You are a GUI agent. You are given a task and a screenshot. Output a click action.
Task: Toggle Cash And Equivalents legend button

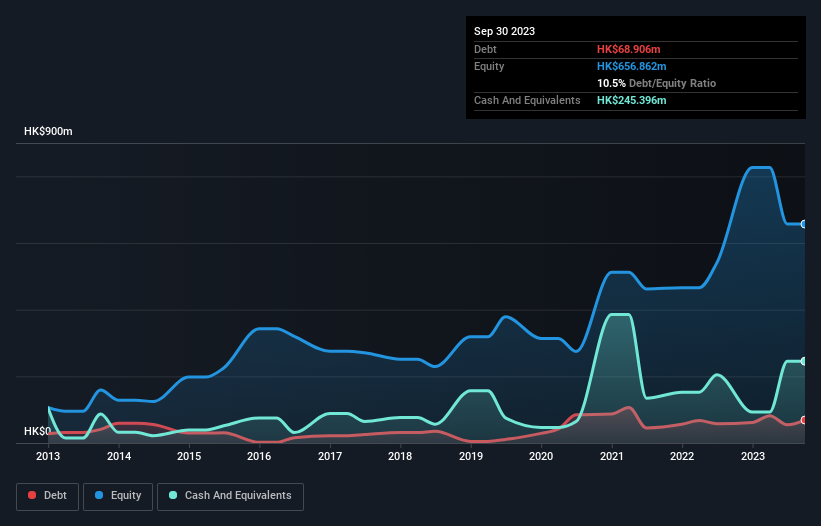coord(230,496)
